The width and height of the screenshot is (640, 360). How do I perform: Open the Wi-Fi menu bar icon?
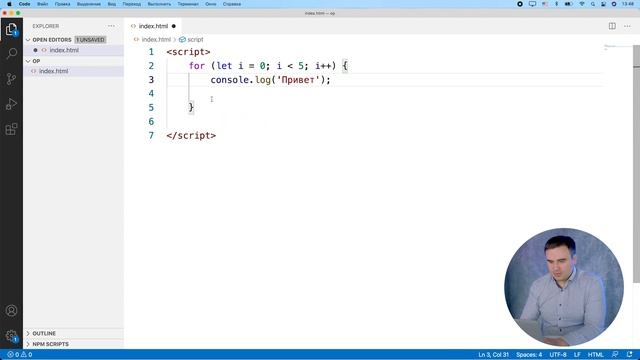pyautogui.click(x=582, y=4)
